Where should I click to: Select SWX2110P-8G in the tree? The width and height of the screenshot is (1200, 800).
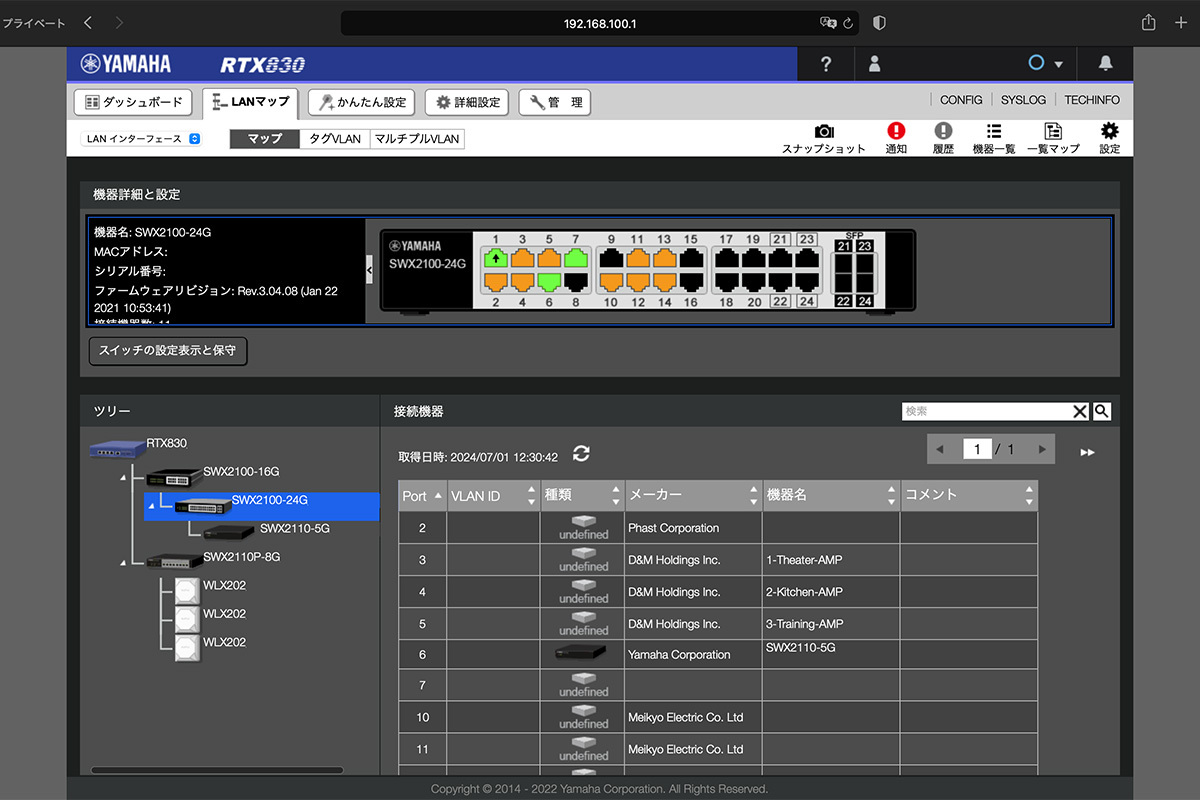click(241, 557)
